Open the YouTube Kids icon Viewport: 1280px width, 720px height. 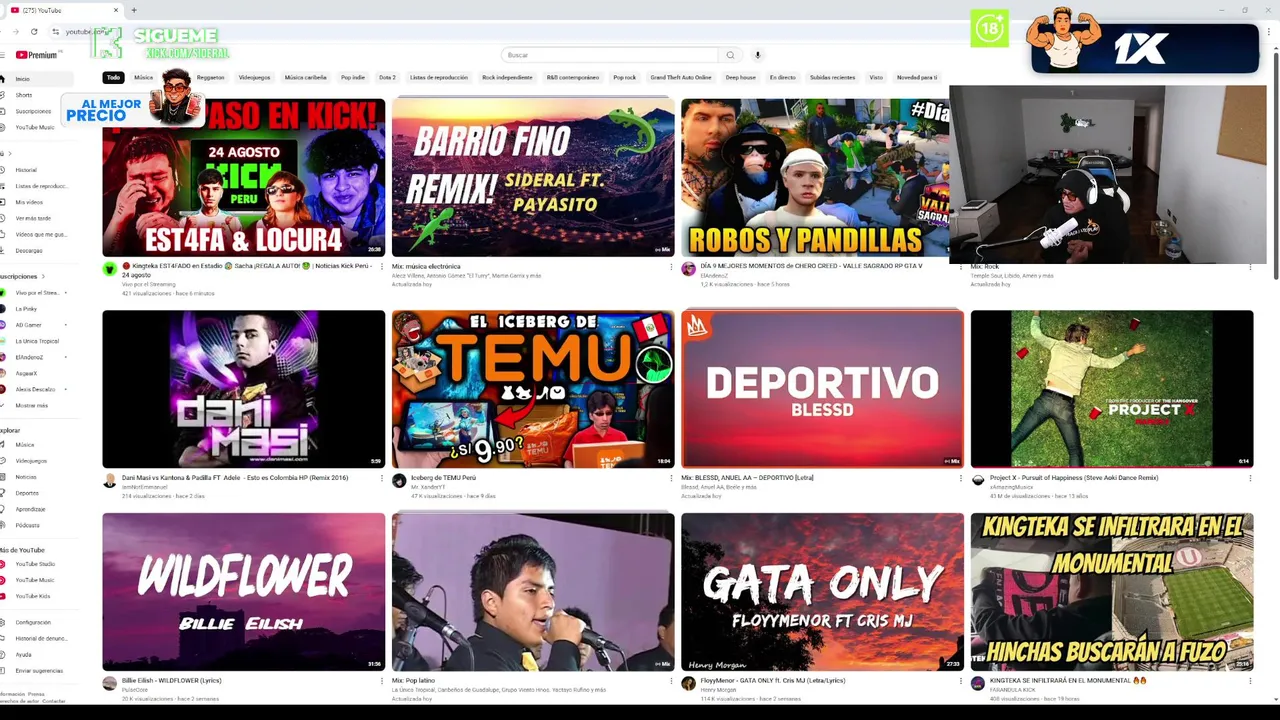click(3, 596)
